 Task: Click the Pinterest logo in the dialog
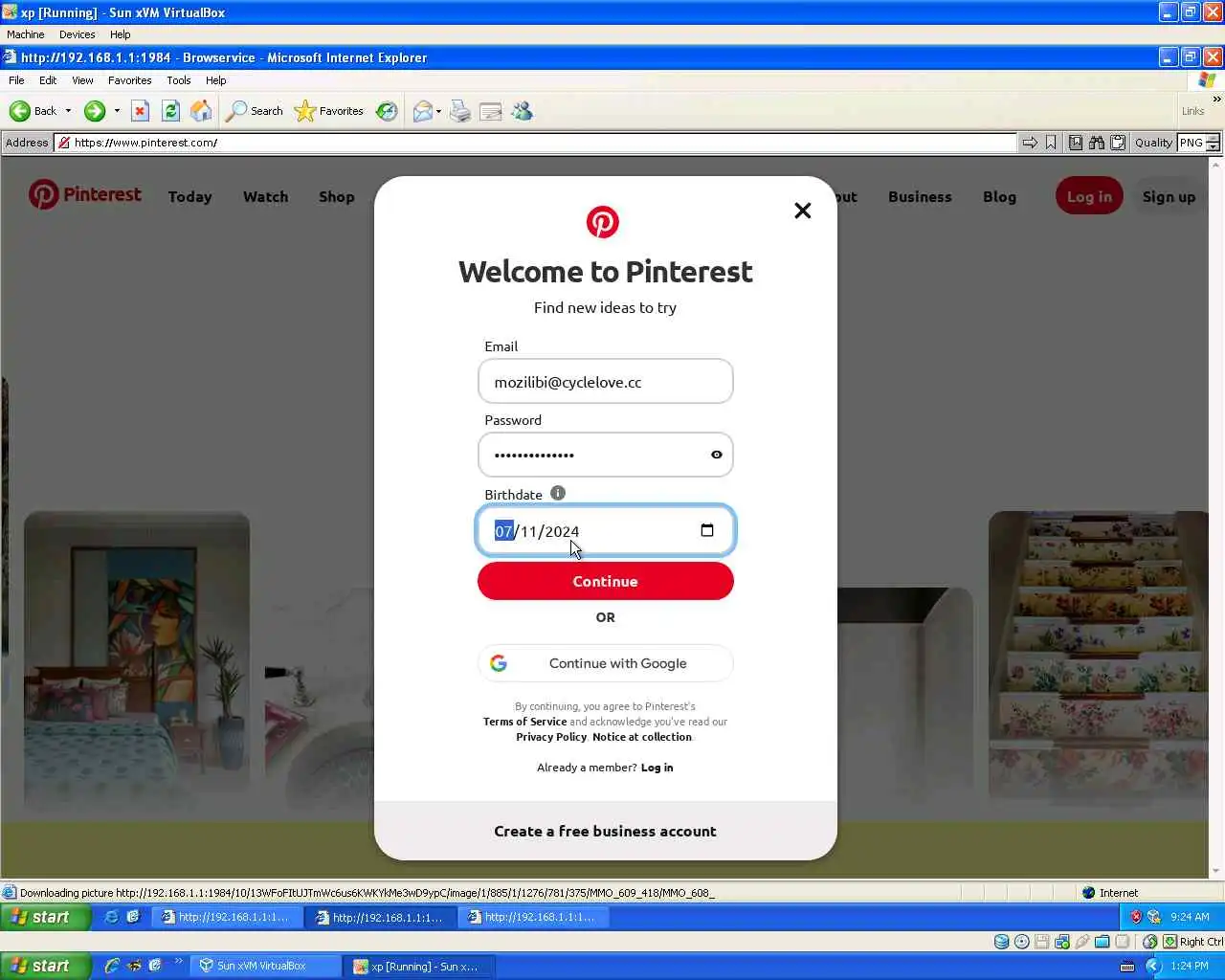(603, 222)
